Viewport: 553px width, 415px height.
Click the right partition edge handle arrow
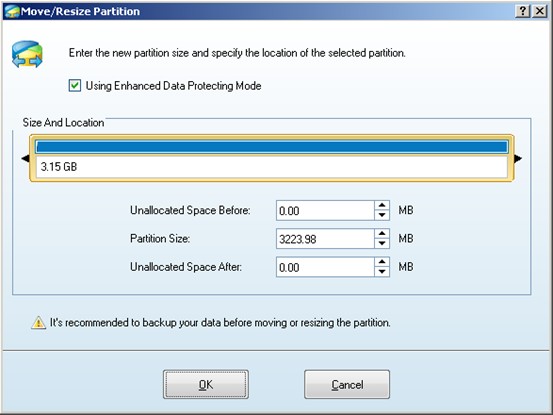pos(518,159)
